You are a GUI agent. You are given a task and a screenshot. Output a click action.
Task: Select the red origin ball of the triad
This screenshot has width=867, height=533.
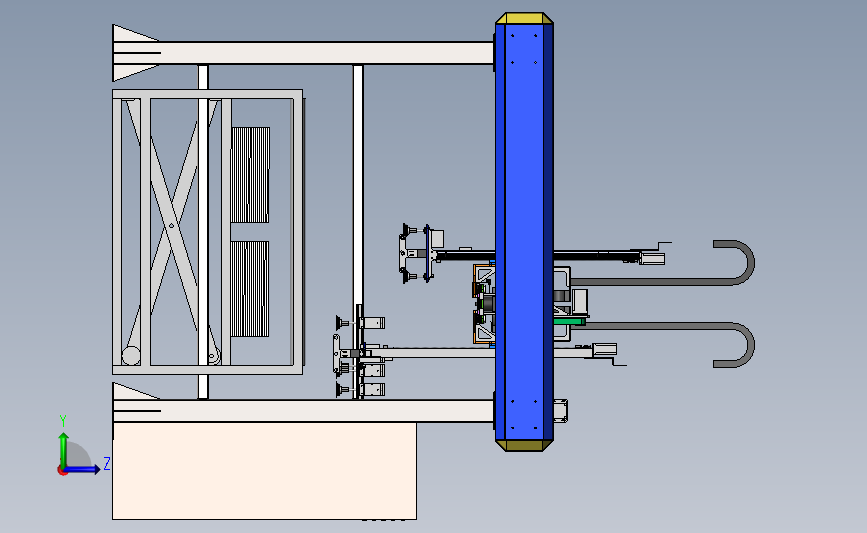[x=62, y=471]
